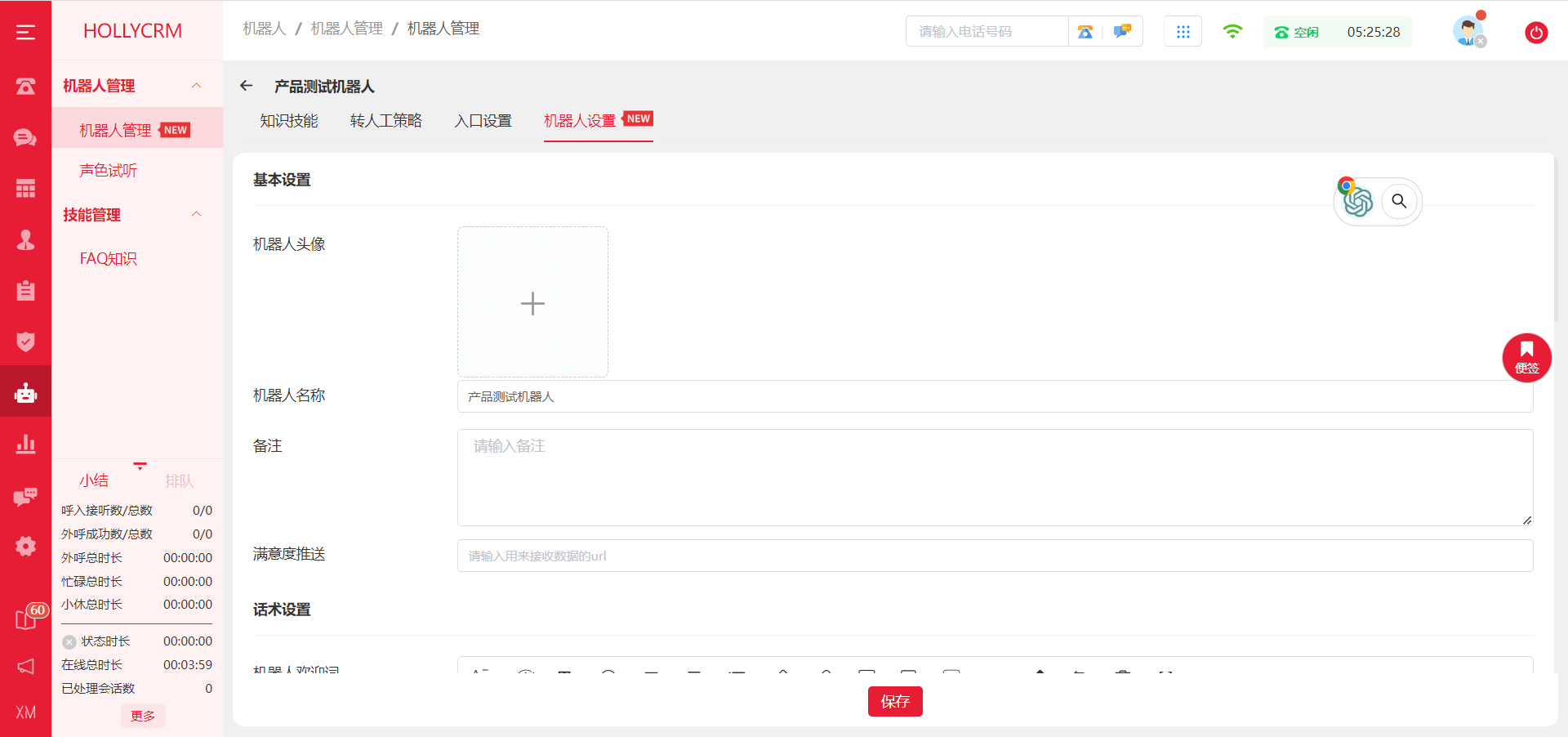1568x737 pixels.
Task: Open the apps grid icon
Action: click(1183, 32)
